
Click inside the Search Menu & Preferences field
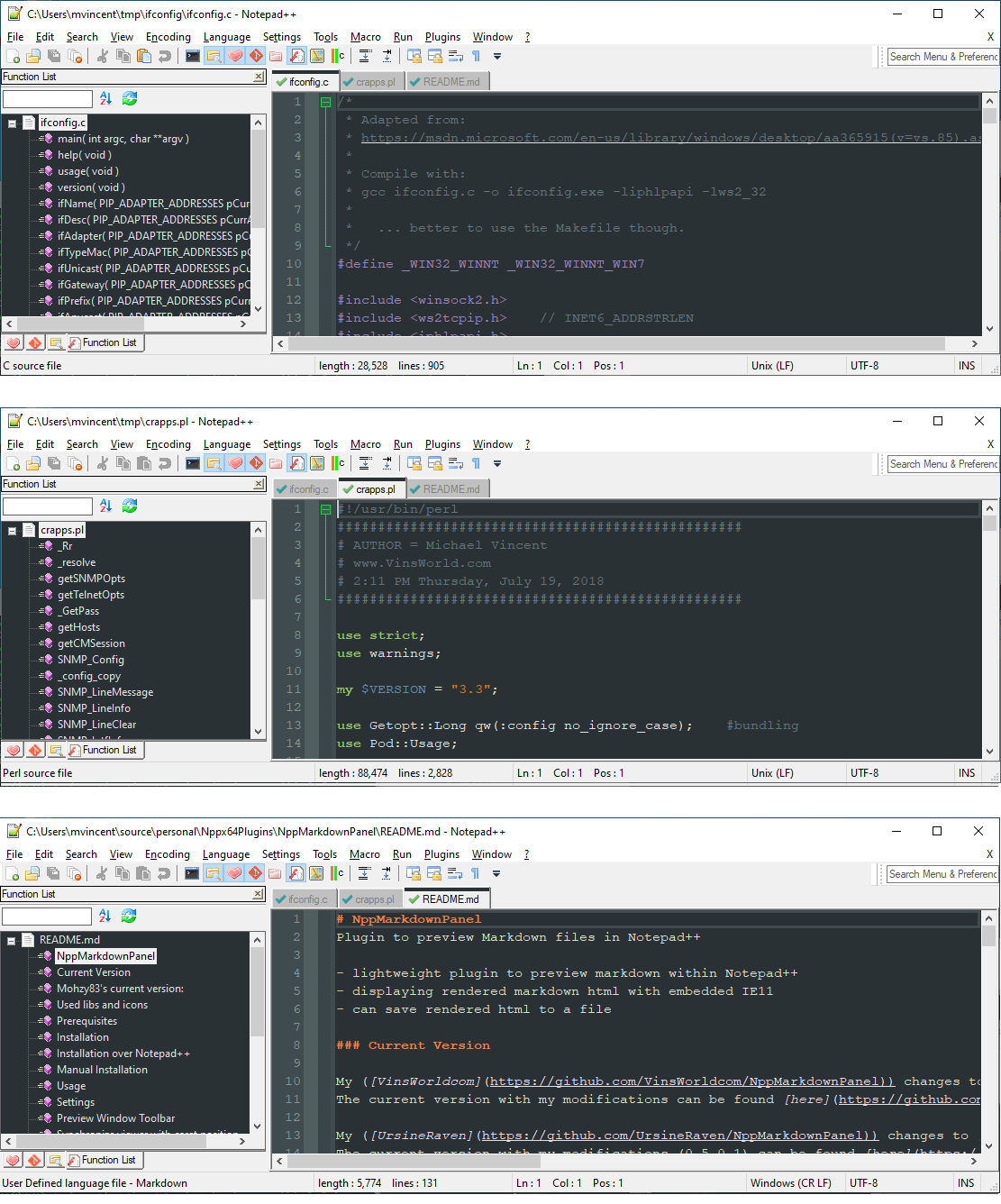coord(942,56)
